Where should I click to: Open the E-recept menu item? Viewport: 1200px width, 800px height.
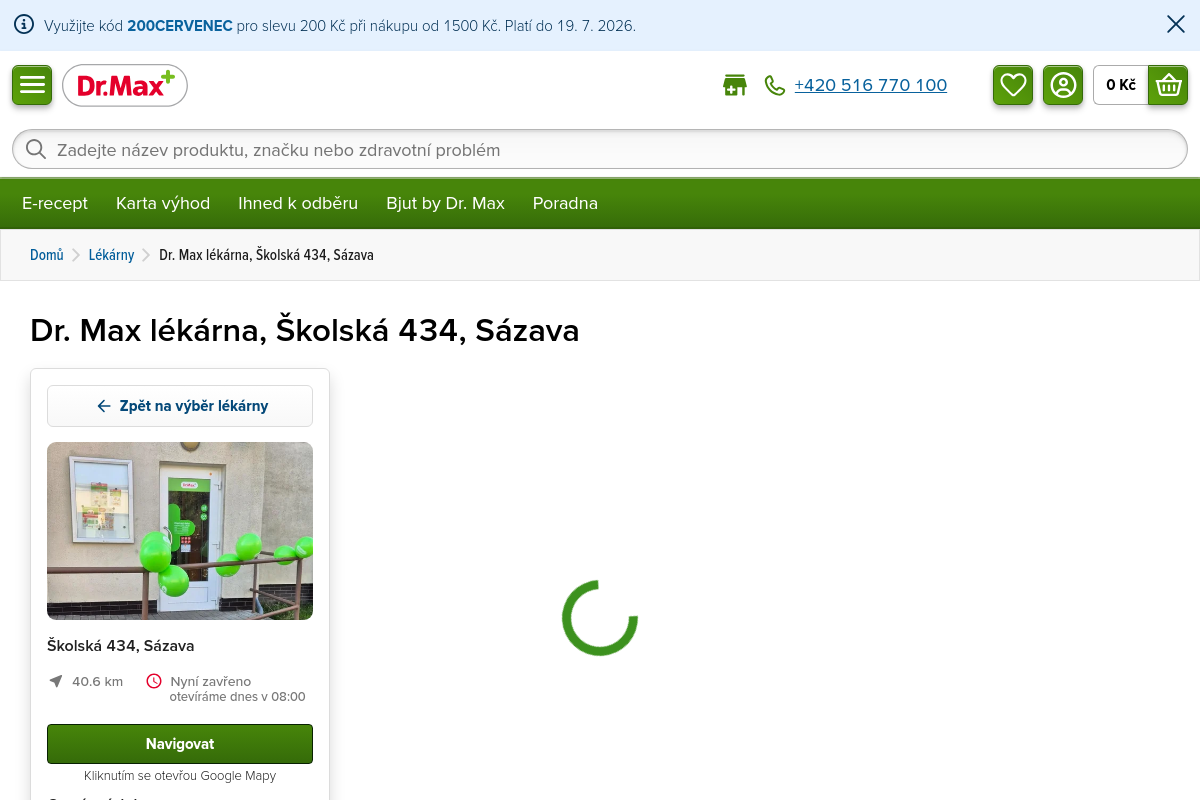pos(55,203)
